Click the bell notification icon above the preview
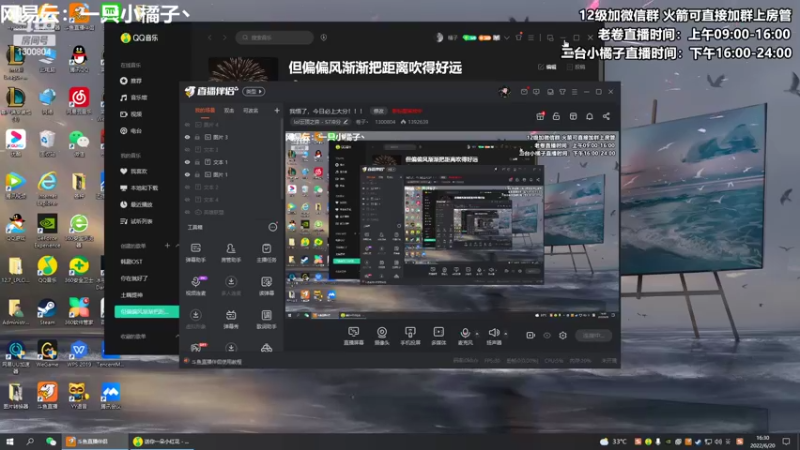800x450 pixels. click(x=589, y=116)
